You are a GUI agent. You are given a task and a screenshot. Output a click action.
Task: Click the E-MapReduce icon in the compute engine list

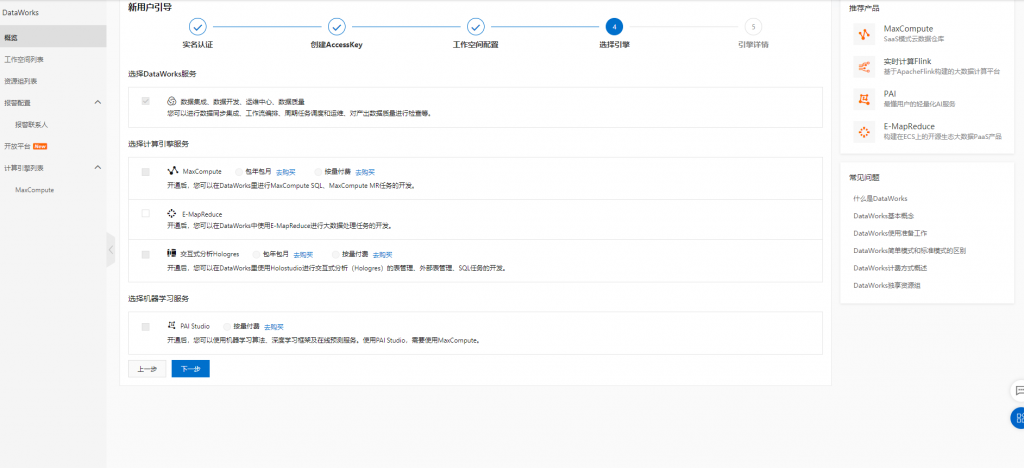(x=172, y=213)
